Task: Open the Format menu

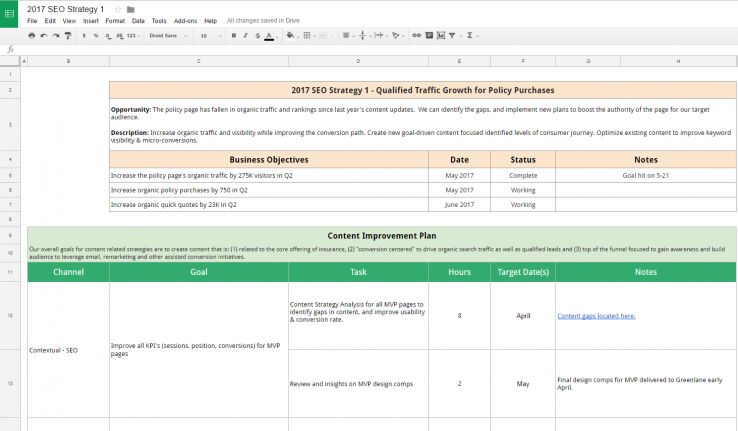Action: pyautogui.click(x=115, y=20)
